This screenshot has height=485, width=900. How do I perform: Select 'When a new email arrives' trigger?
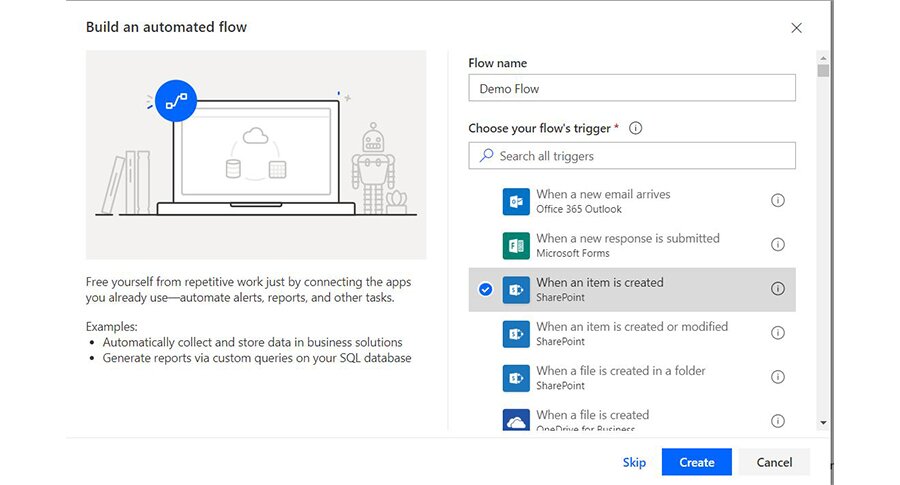tap(632, 201)
